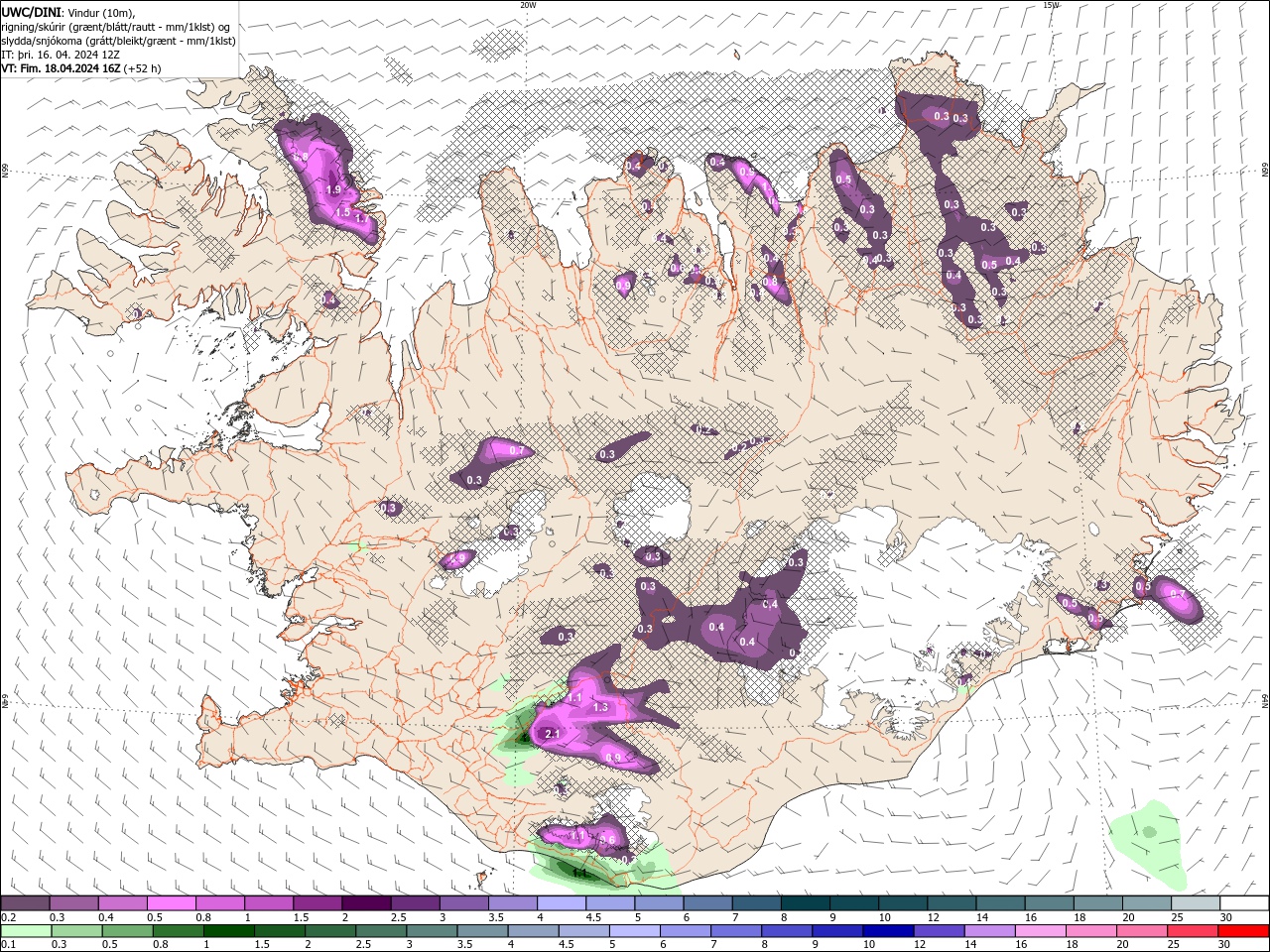Pick the dark purple 2 snowfall swatch
The image size is (1270, 952).
tap(366, 903)
